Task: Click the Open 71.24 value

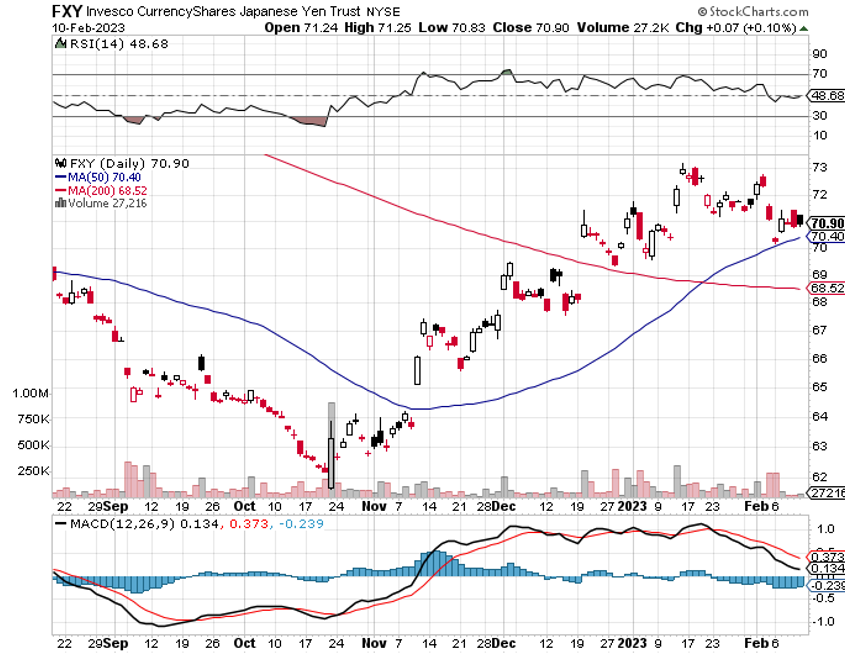Action: click(300, 27)
